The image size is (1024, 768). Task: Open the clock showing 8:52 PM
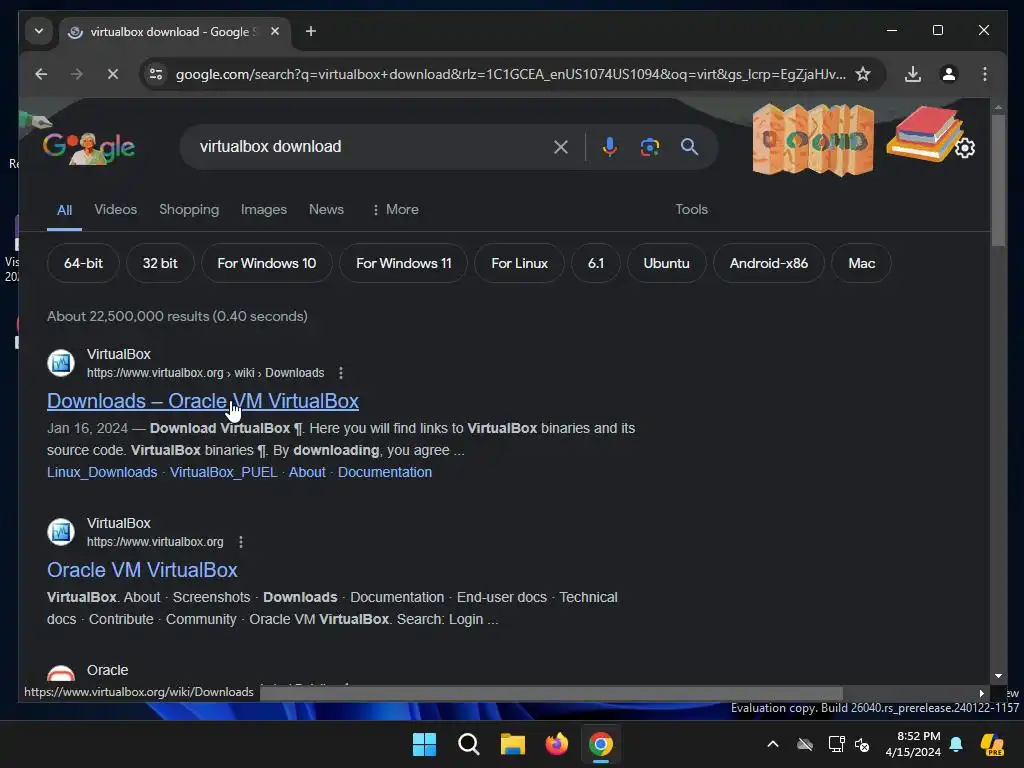click(913, 744)
